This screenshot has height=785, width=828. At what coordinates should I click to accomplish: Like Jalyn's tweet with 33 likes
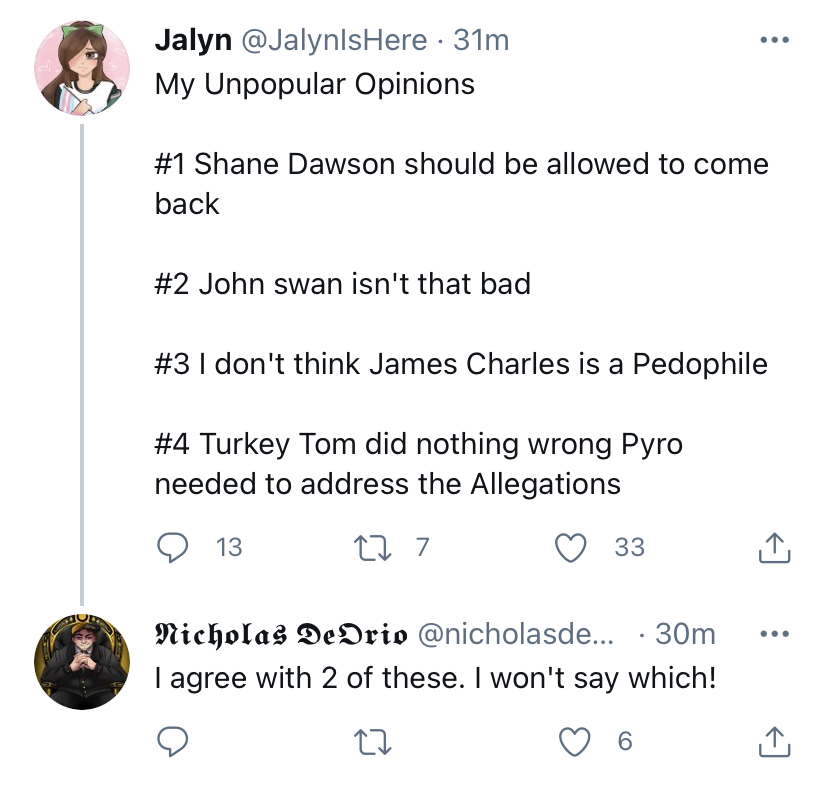click(x=571, y=547)
